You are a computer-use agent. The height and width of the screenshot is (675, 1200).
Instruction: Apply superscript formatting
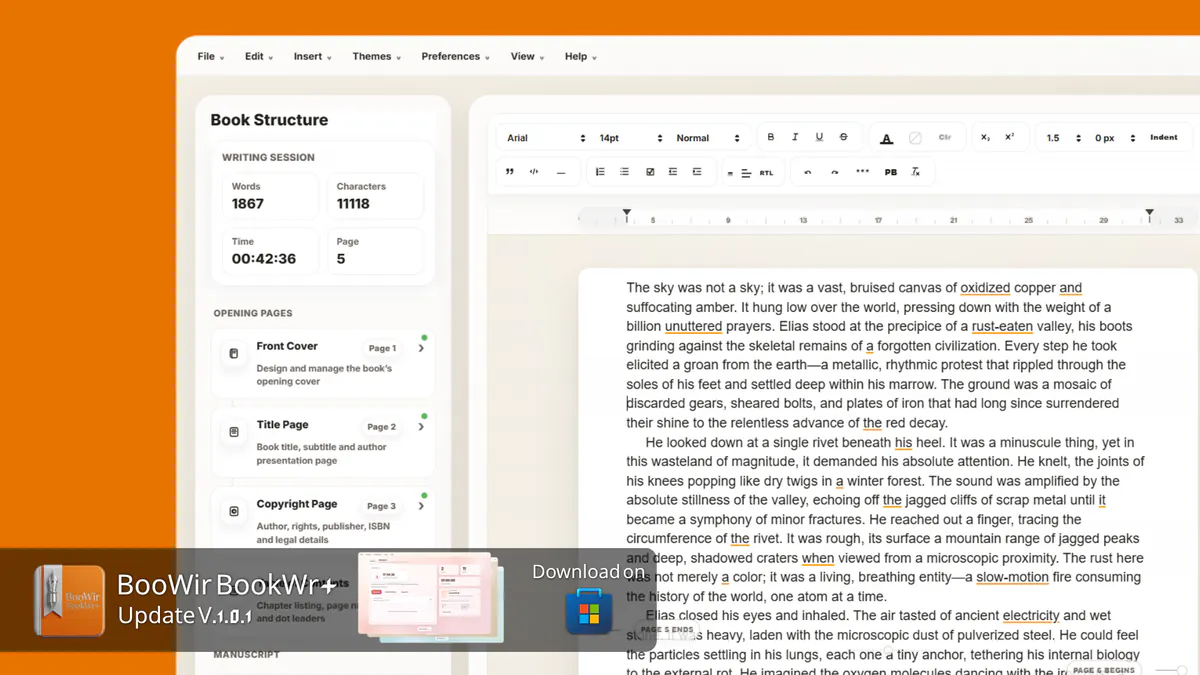[1009, 137]
